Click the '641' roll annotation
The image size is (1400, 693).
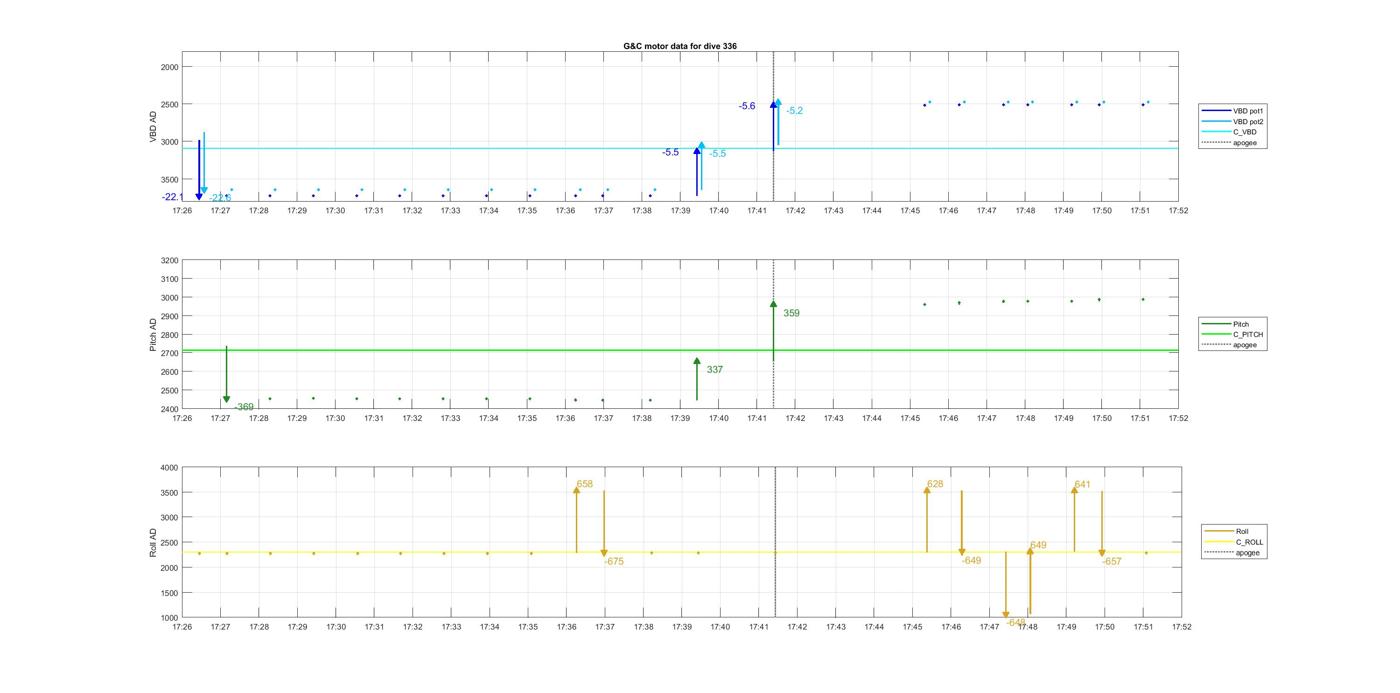click(x=1082, y=484)
